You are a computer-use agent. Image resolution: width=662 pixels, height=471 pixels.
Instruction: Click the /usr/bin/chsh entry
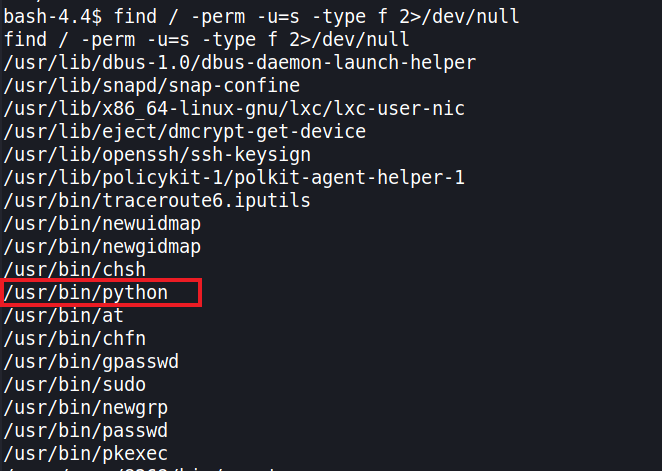click(75, 270)
